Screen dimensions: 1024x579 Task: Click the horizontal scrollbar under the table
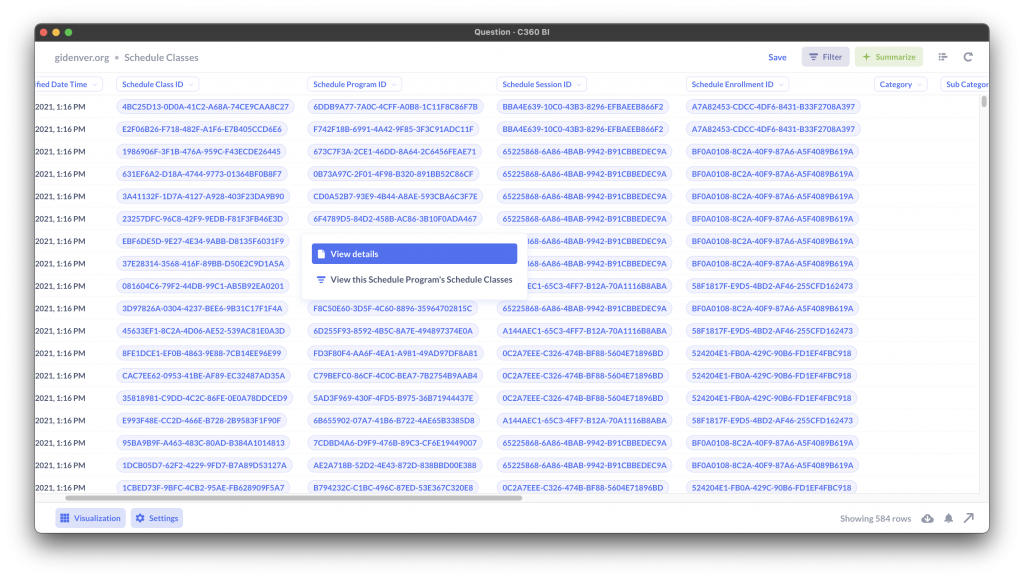(293, 498)
